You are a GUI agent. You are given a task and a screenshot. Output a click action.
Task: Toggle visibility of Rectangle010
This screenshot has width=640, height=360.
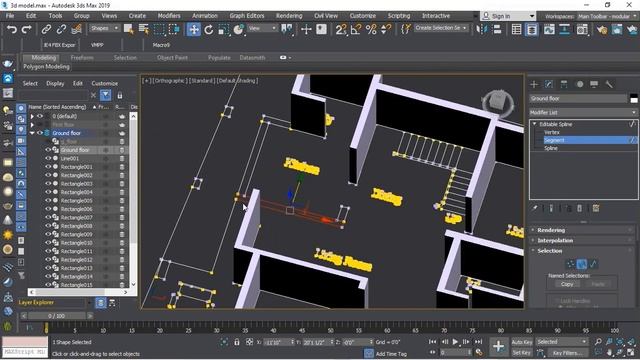[x=48, y=243]
